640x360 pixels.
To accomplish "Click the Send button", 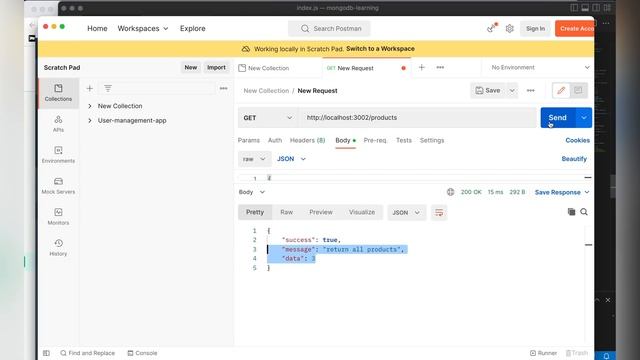I will tap(558, 118).
